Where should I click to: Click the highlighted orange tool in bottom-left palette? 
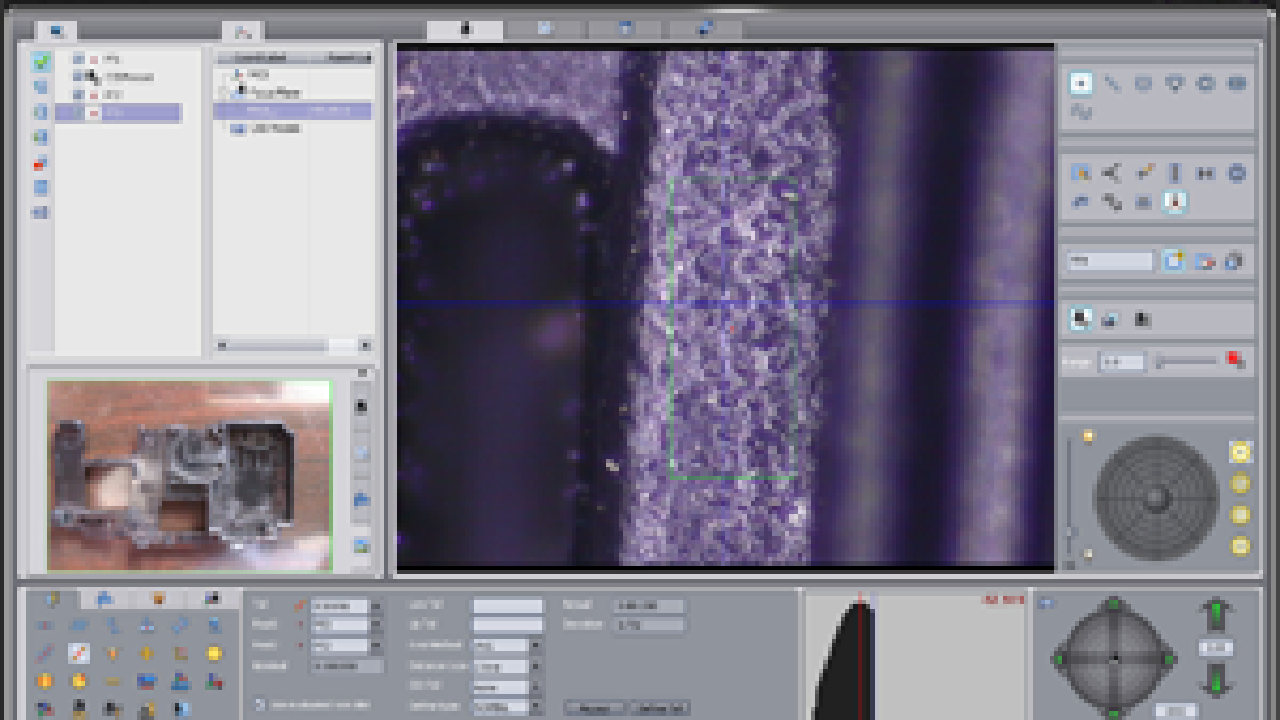(x=78, y=654)
